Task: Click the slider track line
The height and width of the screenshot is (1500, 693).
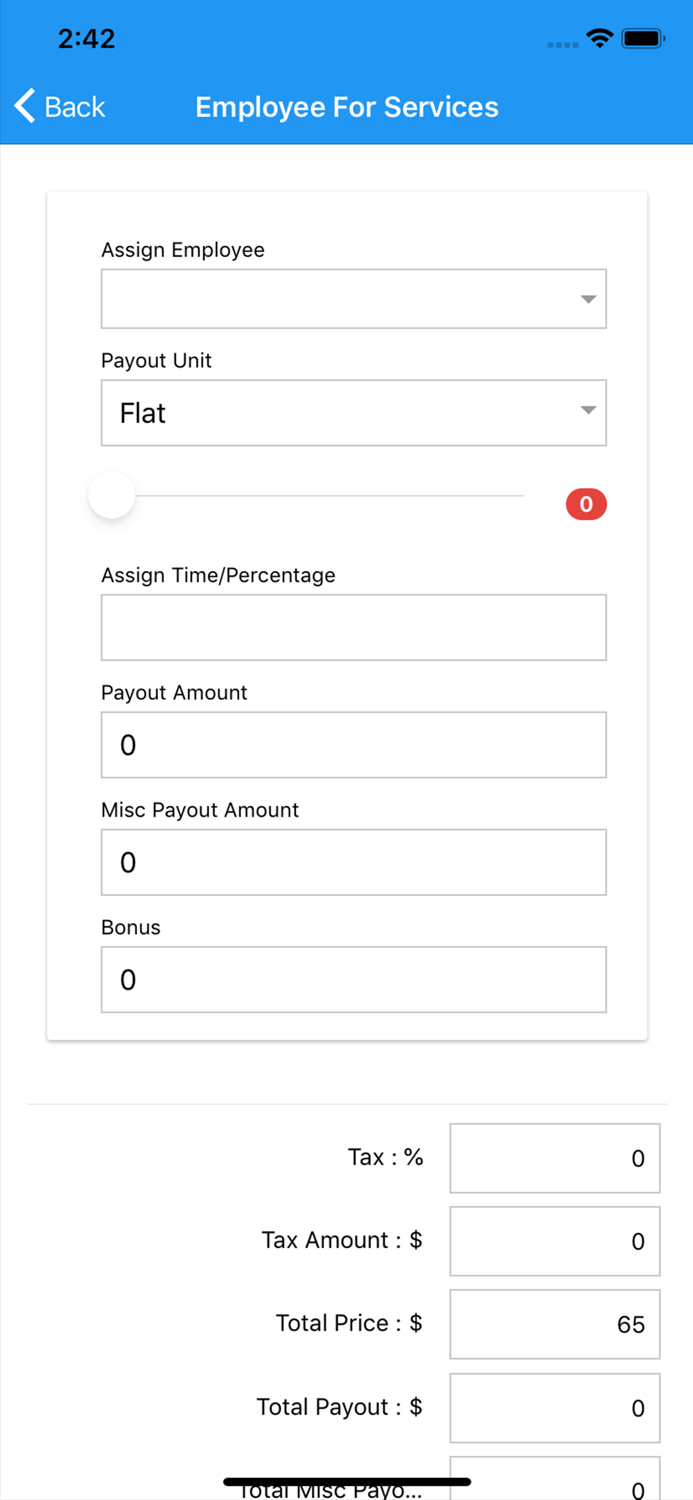Action: pos(330,496)
